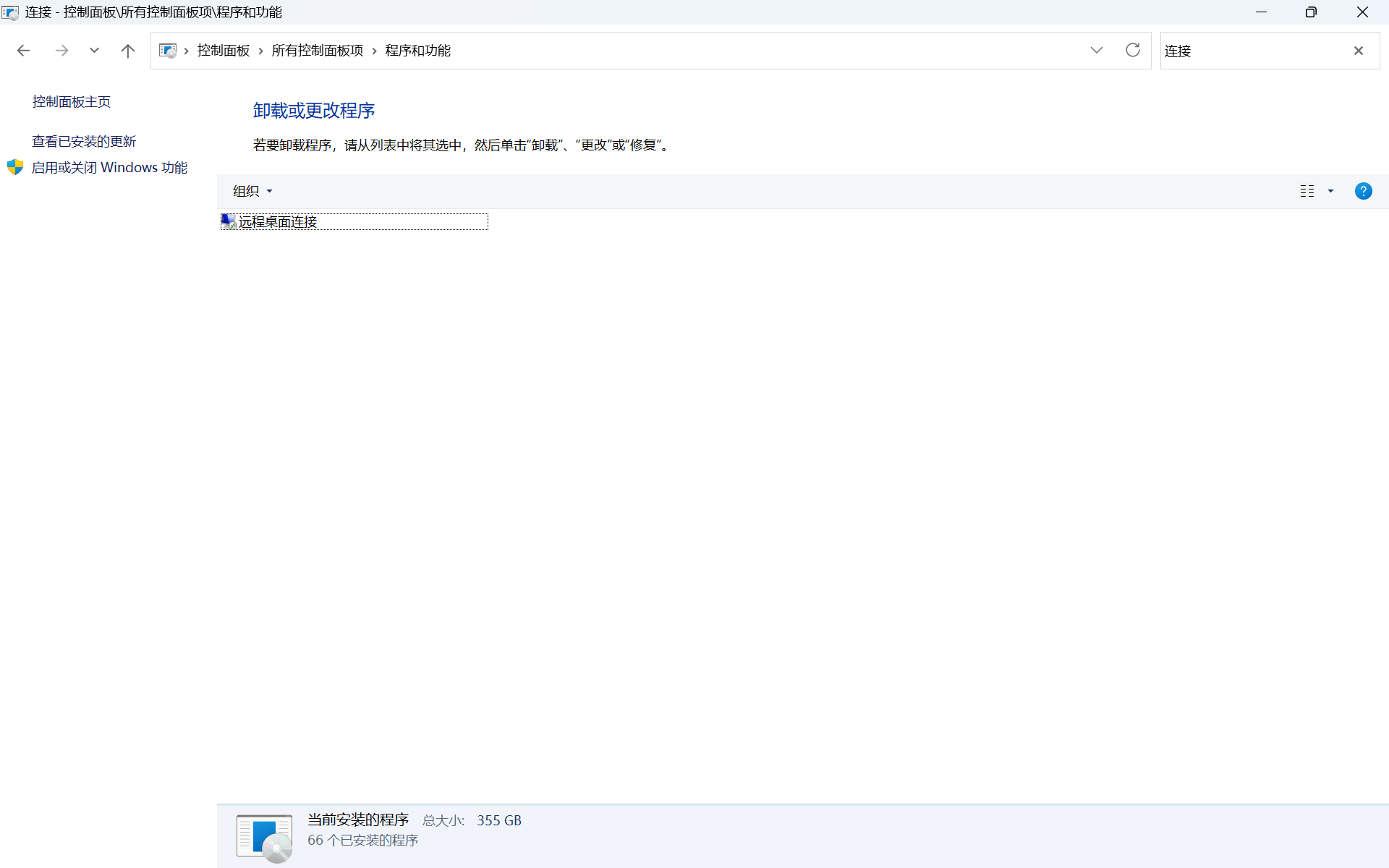Screen dimensions: 1389x868
Task: Open 查看已安装的更新 link
Action: tap(84, 142)
